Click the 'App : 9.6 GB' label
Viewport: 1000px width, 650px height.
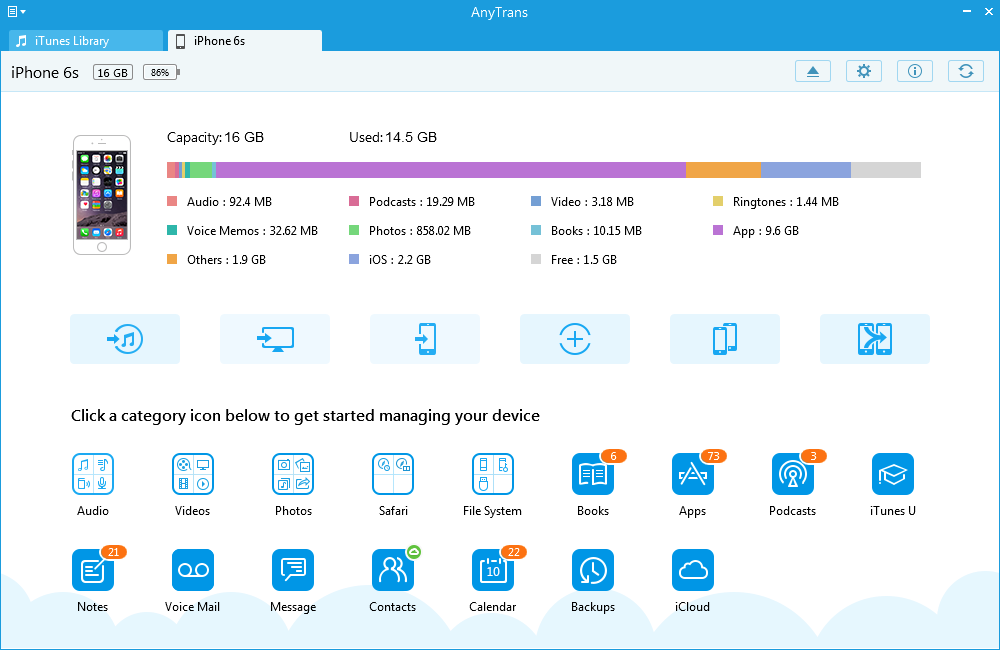pos(765,231)
